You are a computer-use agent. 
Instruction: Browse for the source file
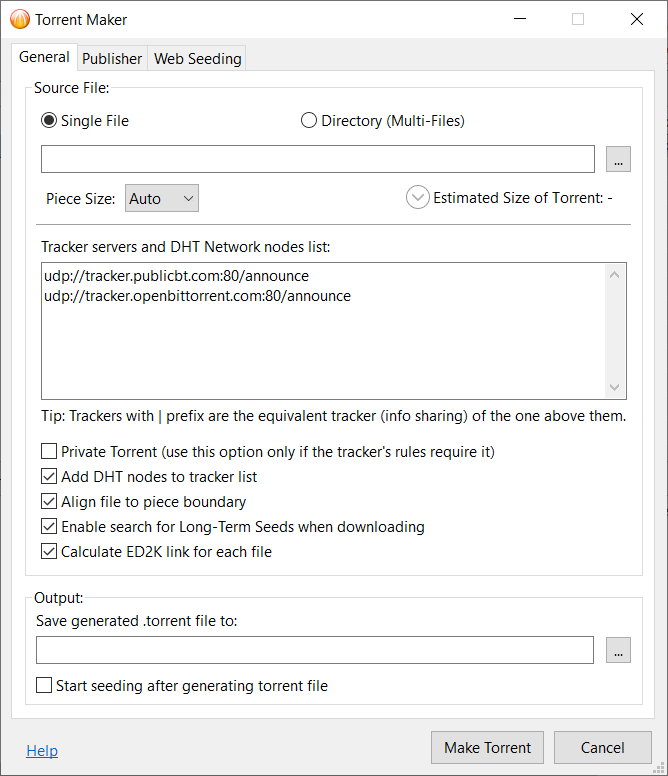coord(619,159)
